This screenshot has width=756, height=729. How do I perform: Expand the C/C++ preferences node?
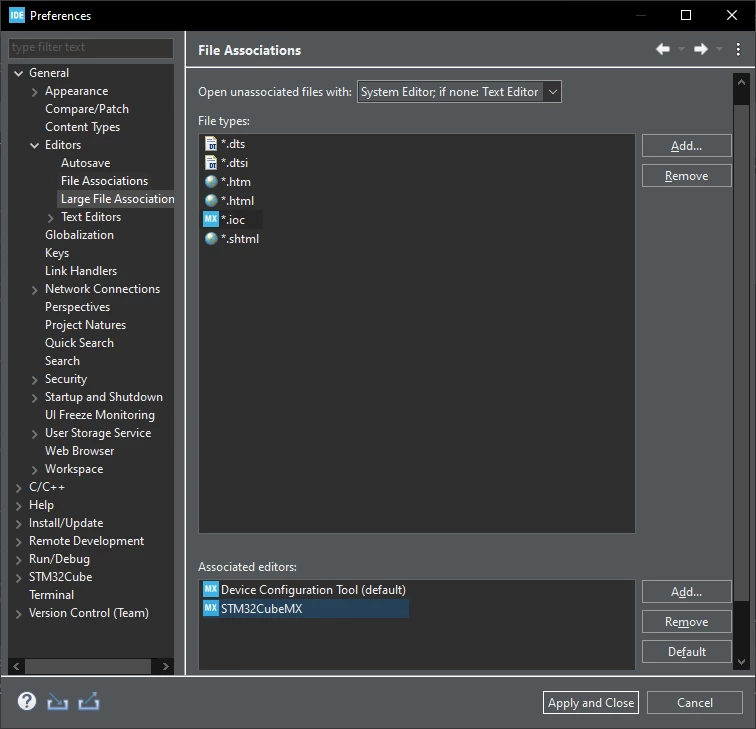[x=19, y=488]
